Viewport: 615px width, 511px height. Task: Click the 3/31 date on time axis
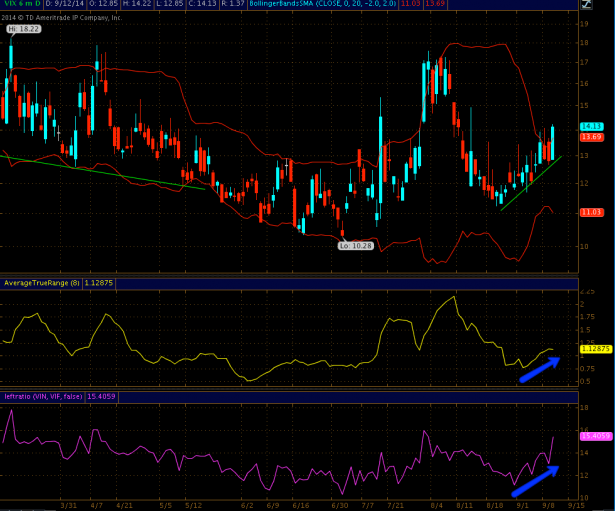tap(68, 505)
